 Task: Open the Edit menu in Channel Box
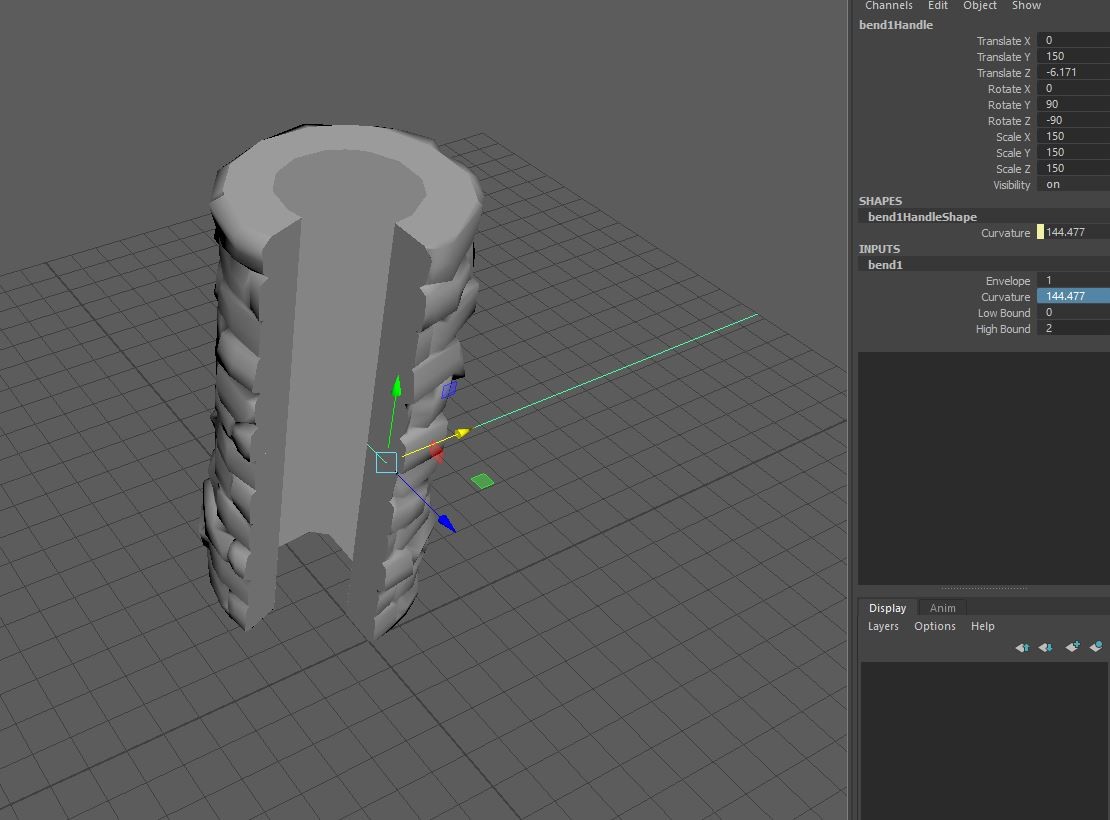[x=937, y=6]
